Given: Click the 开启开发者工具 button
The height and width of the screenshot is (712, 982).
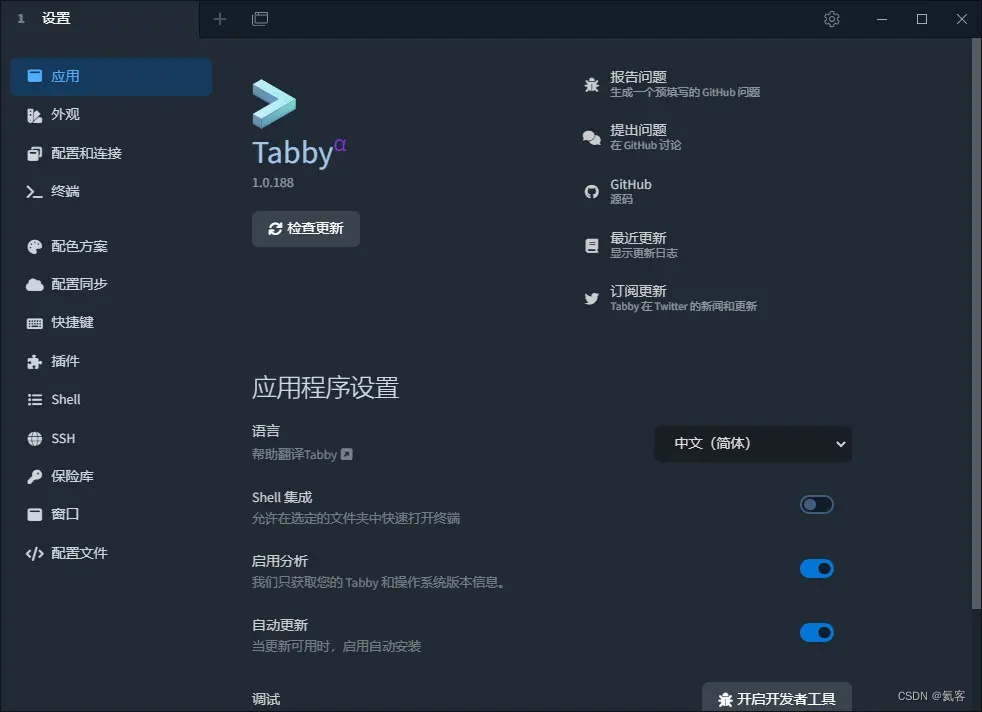Looking at the screenshot, I should point(777,697).
